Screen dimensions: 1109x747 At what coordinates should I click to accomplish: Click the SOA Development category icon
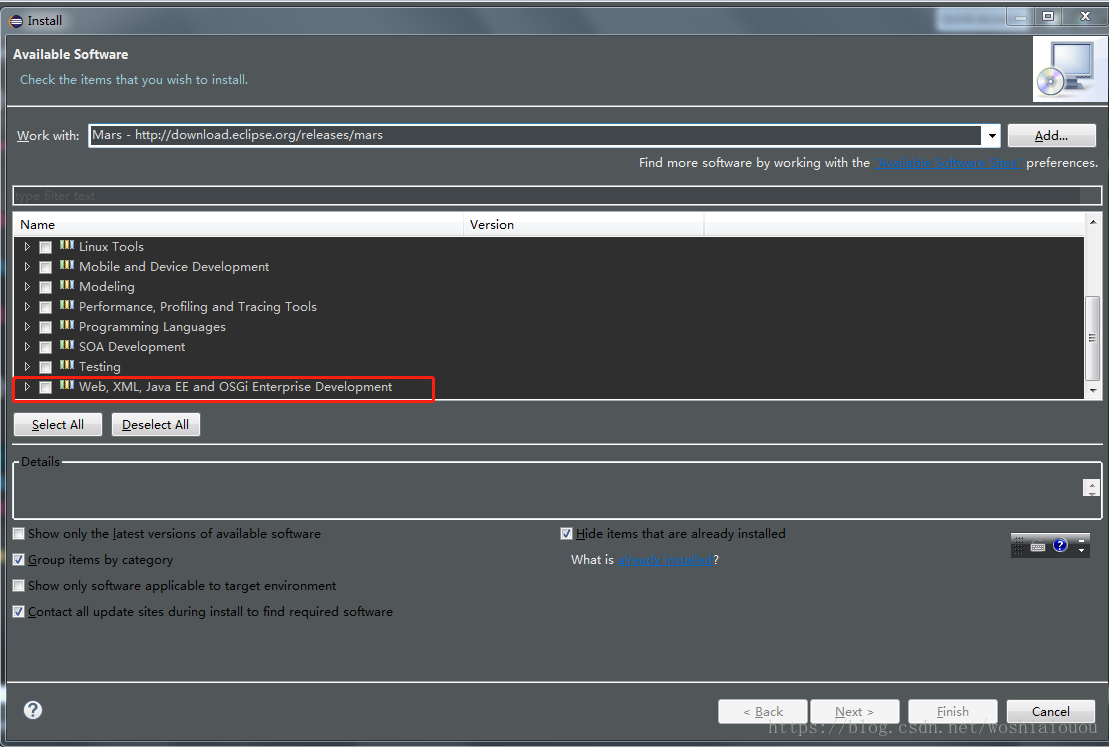pyautogui.click(x=67, y=345)
